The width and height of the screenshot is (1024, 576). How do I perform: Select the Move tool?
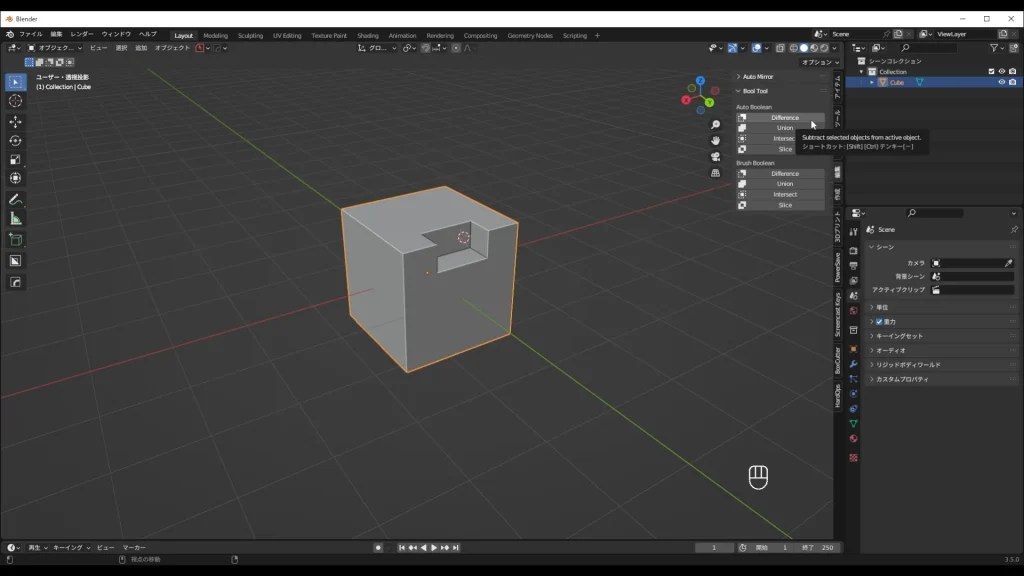click(x=15, y=121)
